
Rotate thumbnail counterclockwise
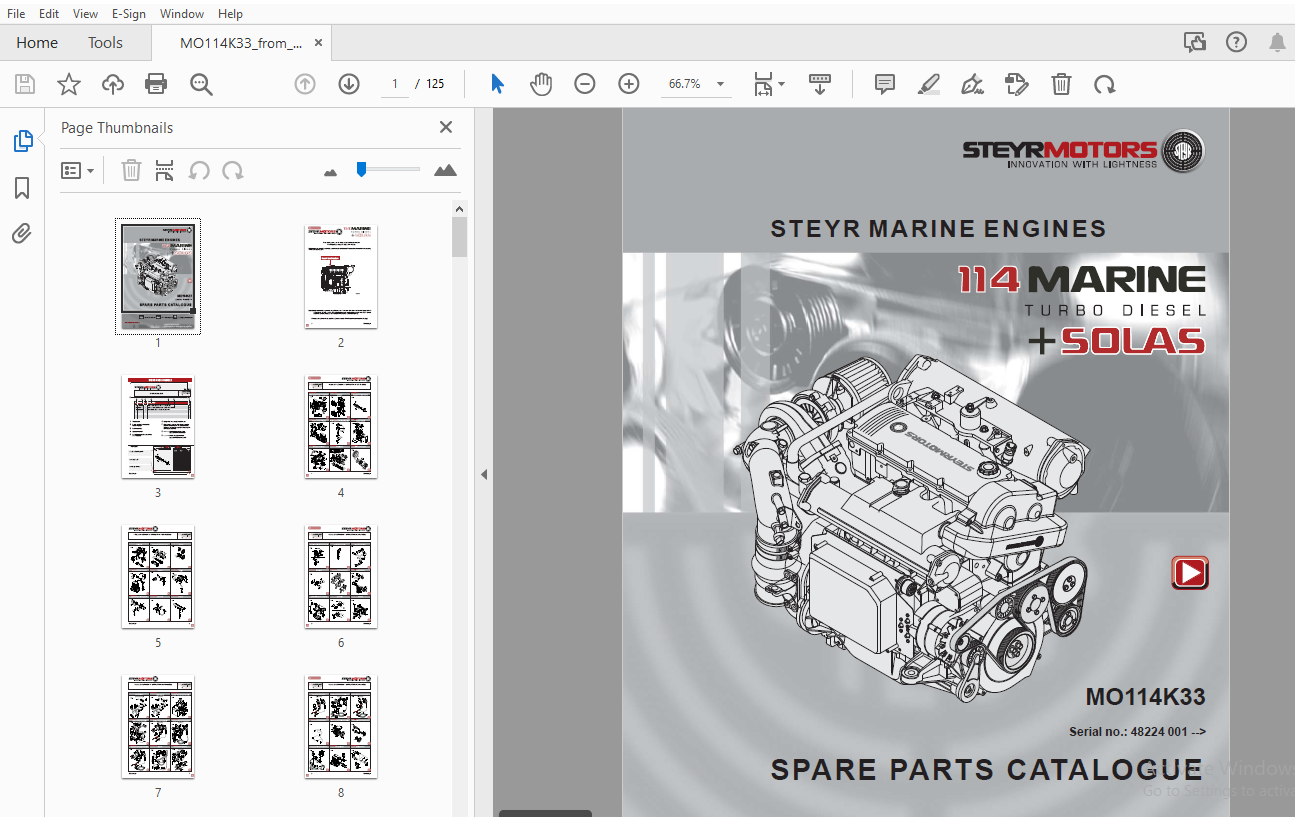199,171
